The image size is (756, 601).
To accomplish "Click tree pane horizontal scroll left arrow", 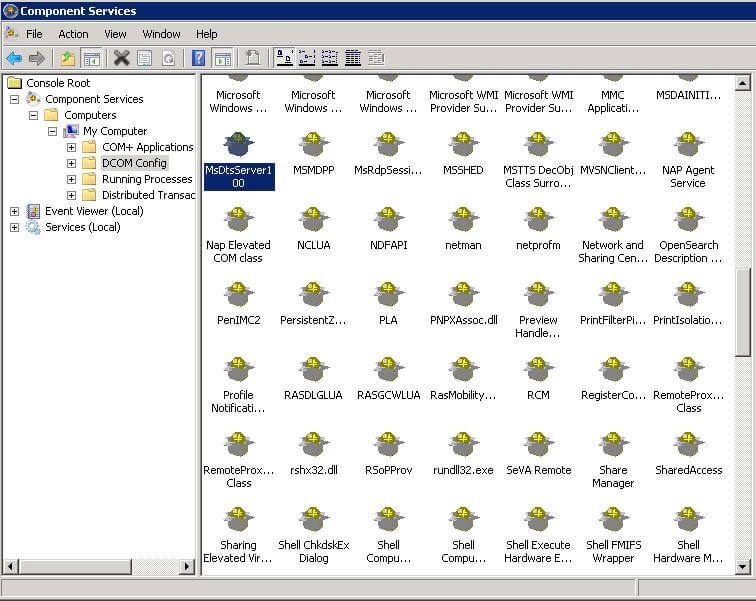I will (x=11, y=566).
